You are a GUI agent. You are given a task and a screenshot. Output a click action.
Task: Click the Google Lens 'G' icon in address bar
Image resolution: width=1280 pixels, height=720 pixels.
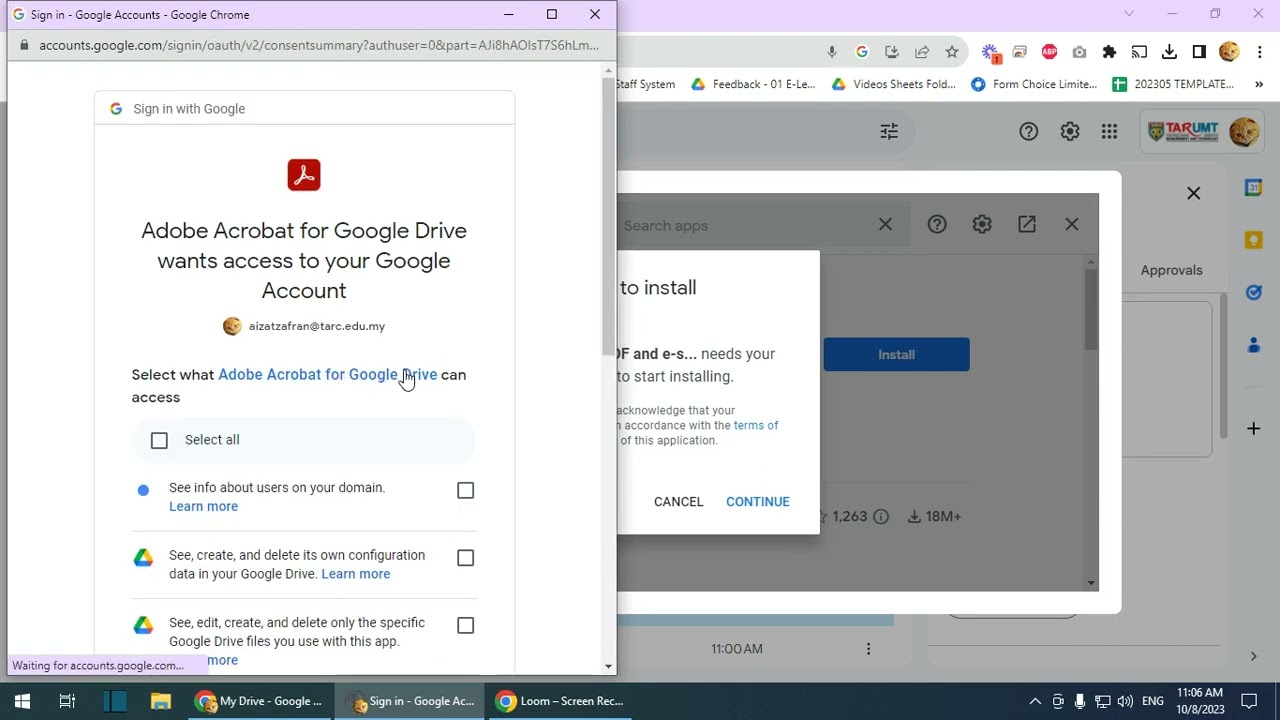click(862, 52)
